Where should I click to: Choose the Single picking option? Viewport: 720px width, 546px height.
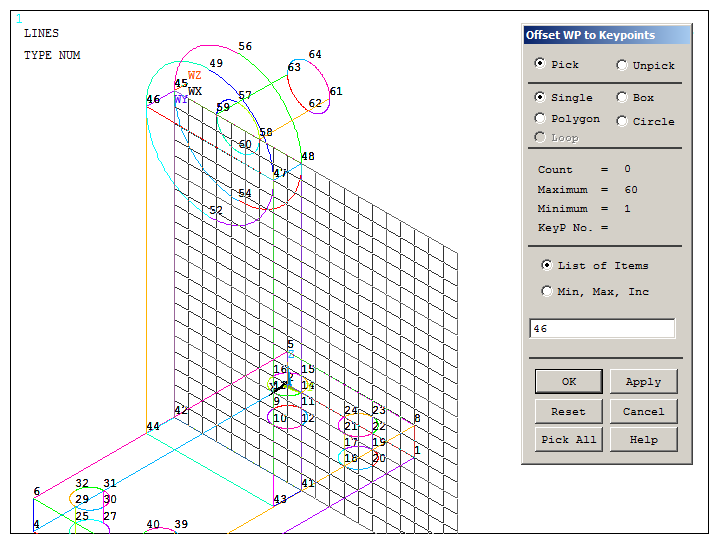point(541,98)
